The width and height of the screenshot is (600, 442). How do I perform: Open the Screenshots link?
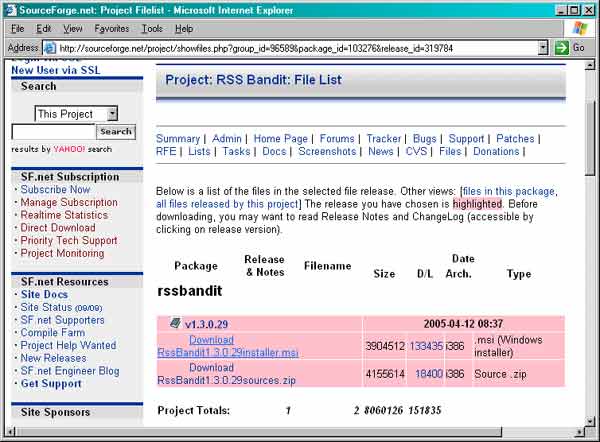(327, 151)
